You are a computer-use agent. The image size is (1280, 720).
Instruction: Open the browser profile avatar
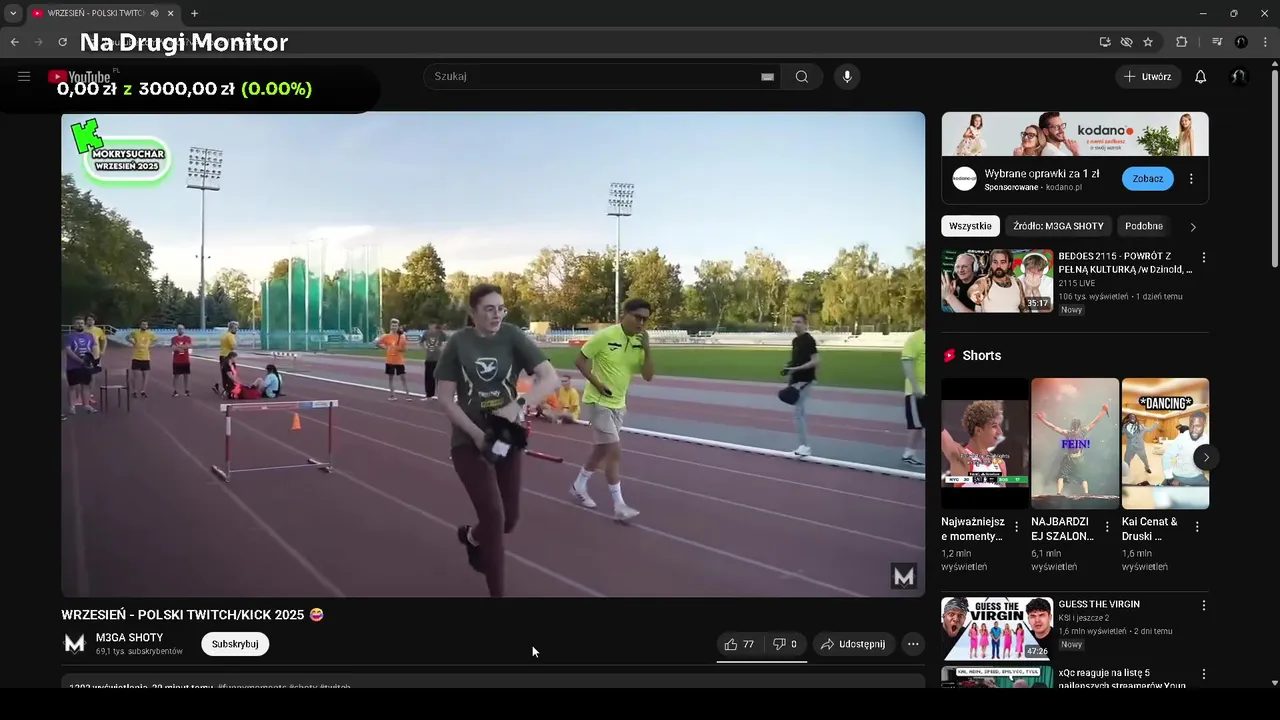(x=1241, y=42)
